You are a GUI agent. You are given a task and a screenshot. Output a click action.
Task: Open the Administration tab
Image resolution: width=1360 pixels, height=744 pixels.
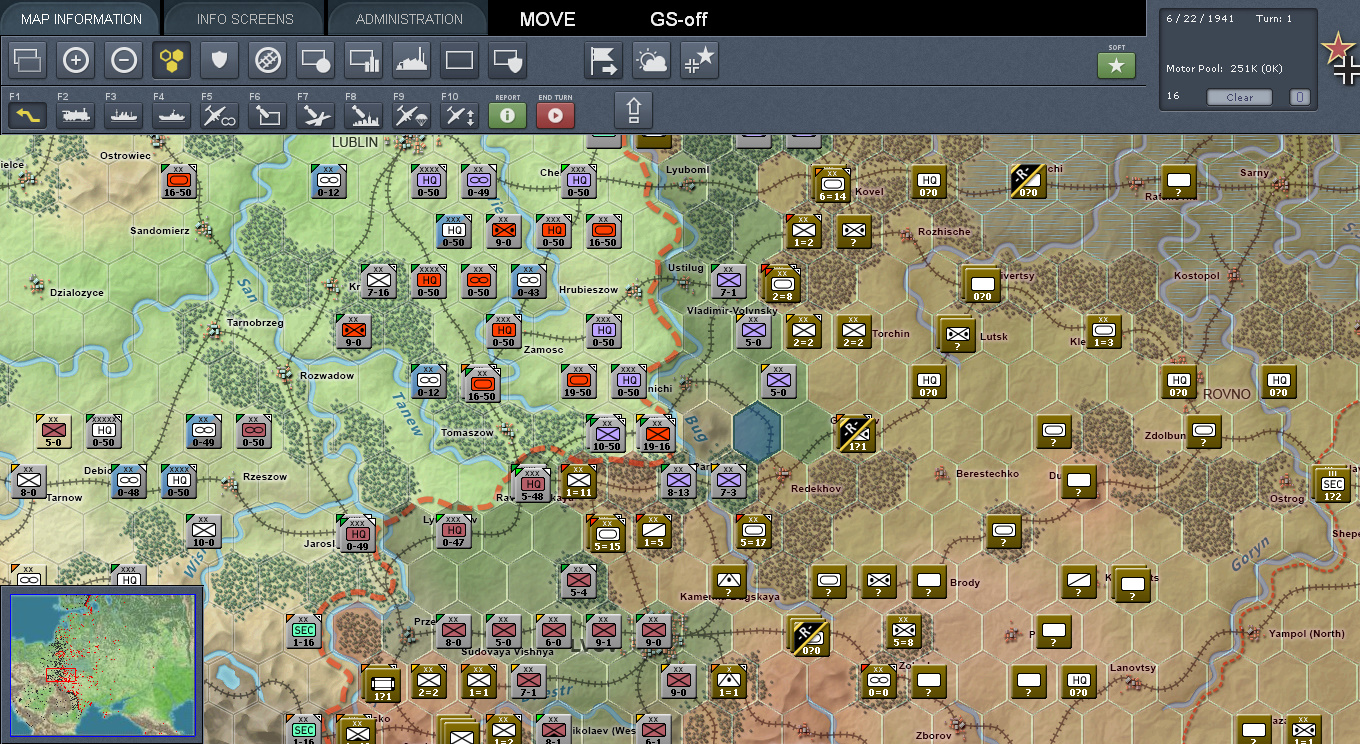click(409, 19)
